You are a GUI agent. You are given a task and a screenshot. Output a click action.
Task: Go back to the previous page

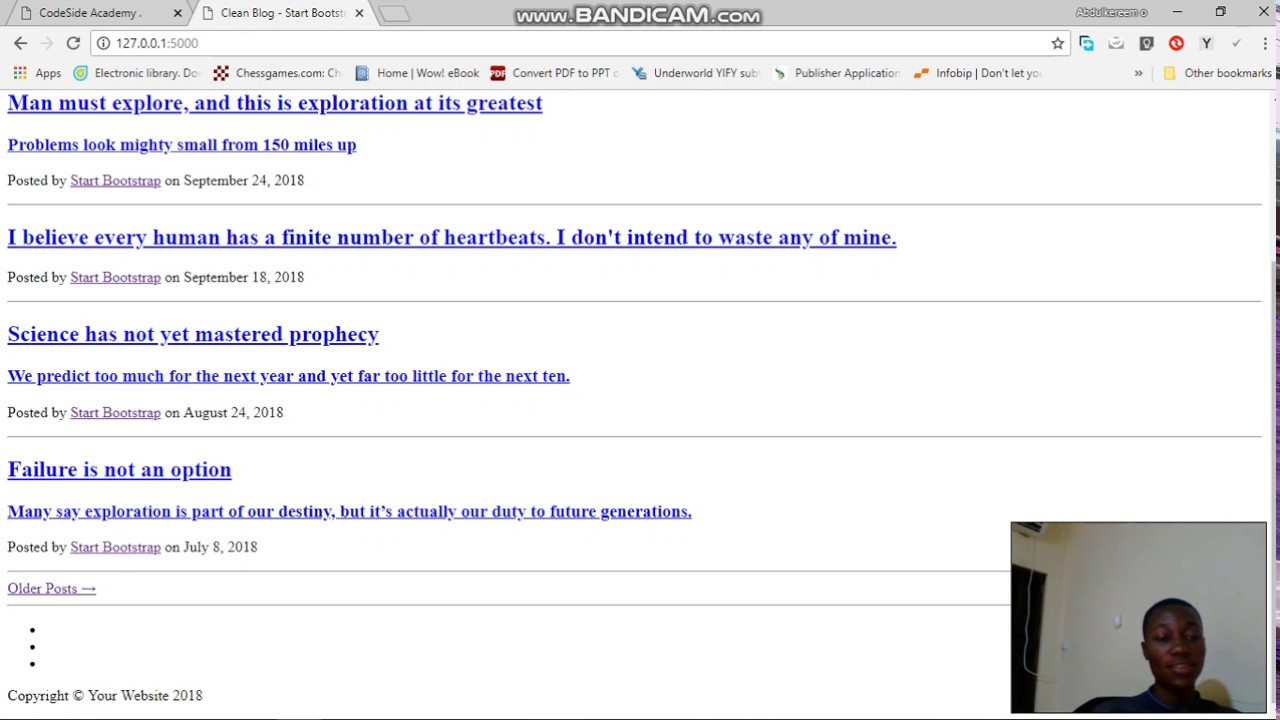point(20,43)
